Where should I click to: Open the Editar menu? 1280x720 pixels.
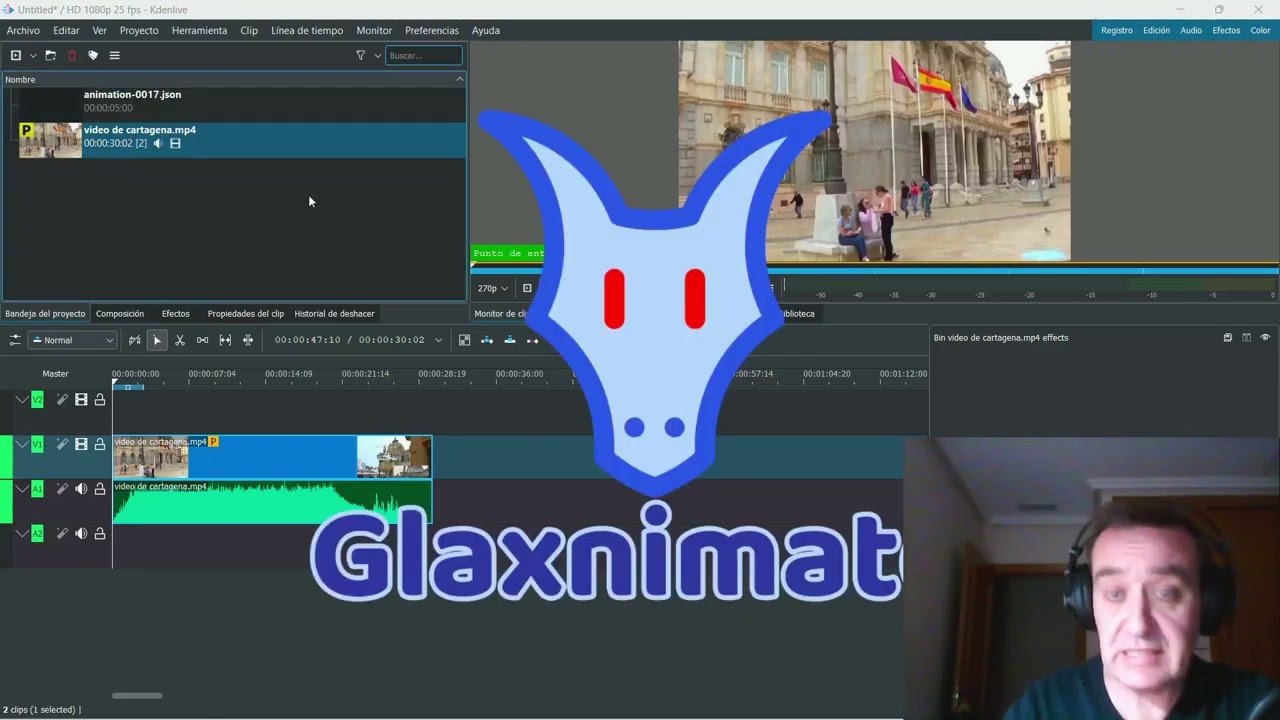pos(66,30)
